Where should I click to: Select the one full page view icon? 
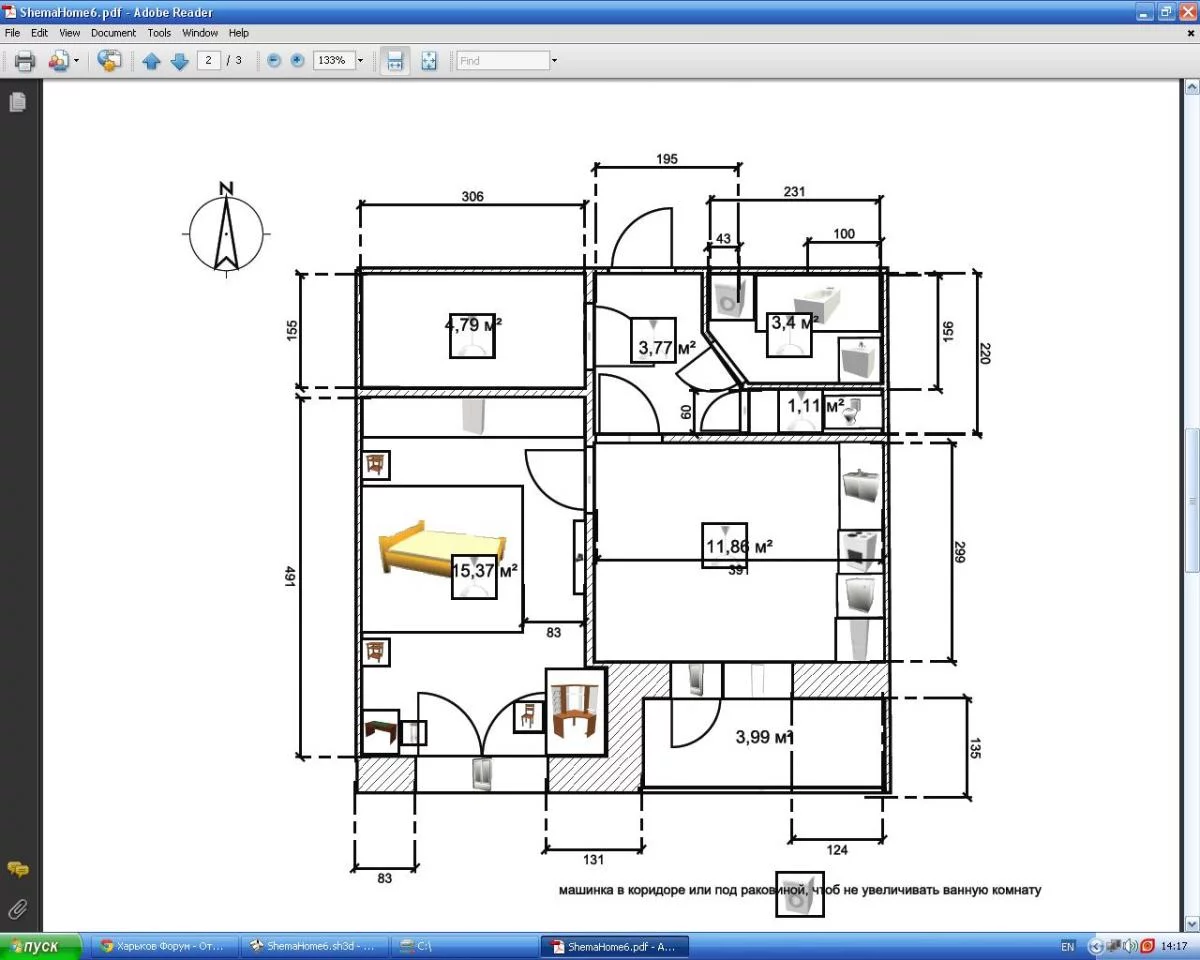pos(429,61)
